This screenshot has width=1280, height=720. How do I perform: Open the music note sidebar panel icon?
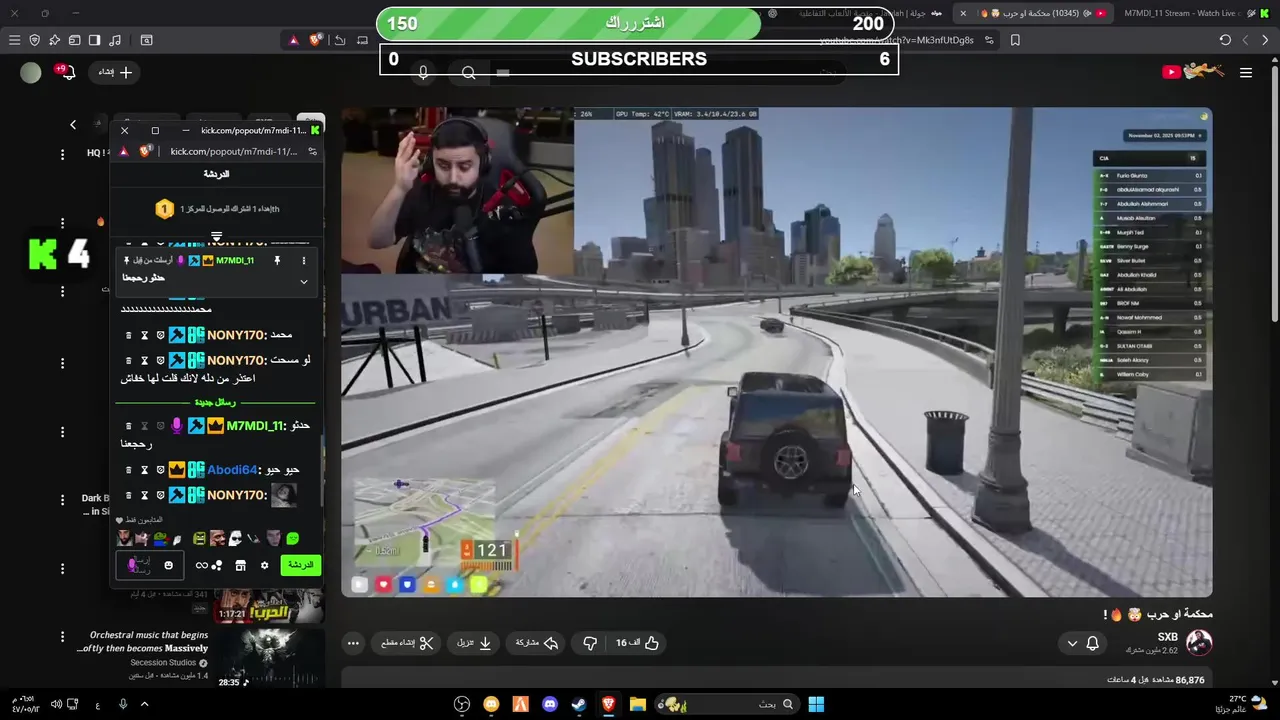coord(115,40)
